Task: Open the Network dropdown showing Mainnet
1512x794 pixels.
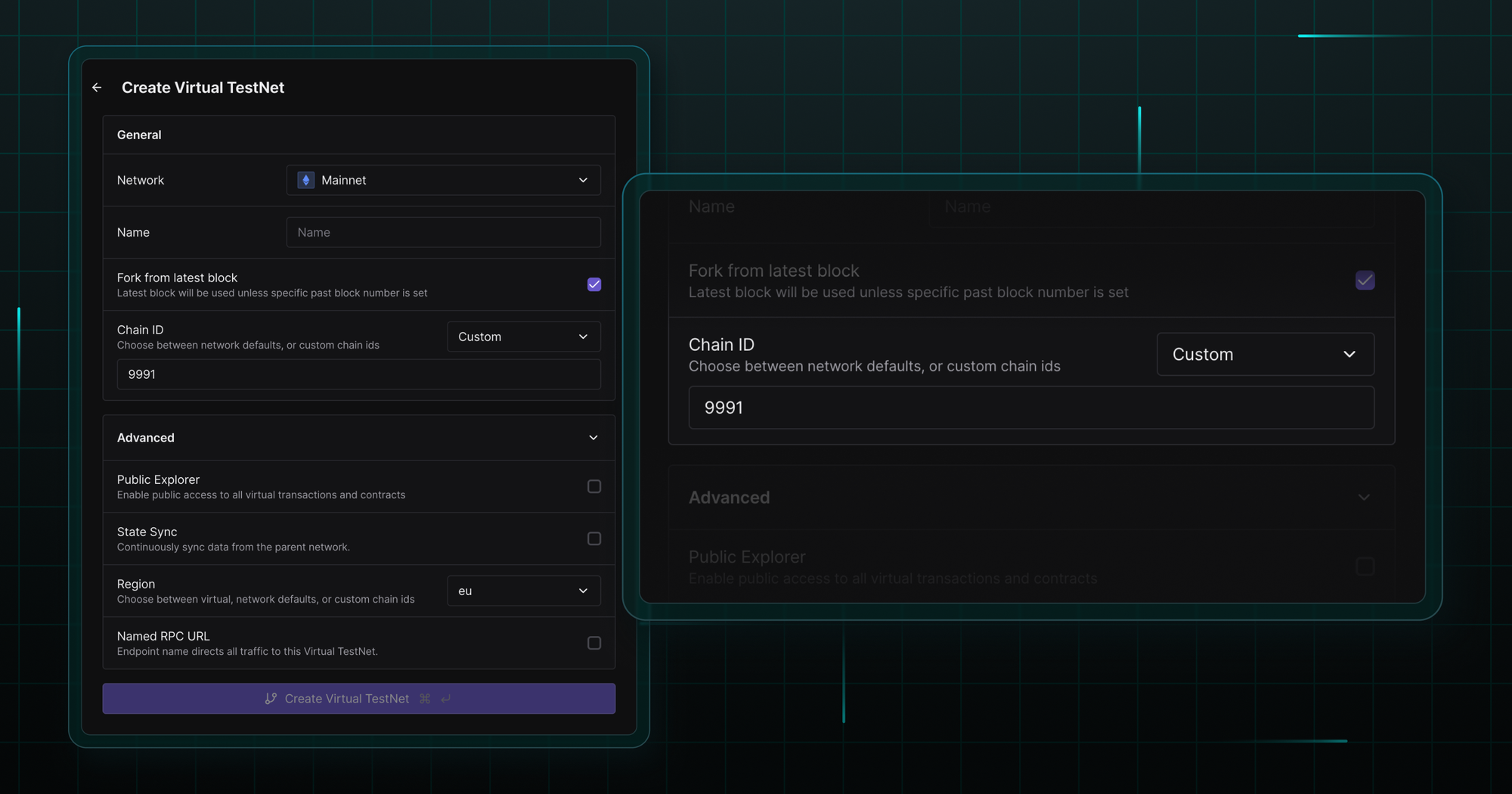Action: [443, 180]
